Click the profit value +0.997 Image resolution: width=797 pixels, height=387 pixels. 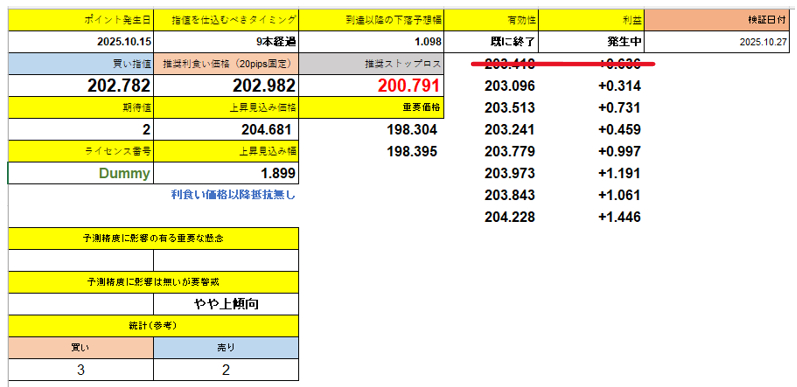(619, 152)
